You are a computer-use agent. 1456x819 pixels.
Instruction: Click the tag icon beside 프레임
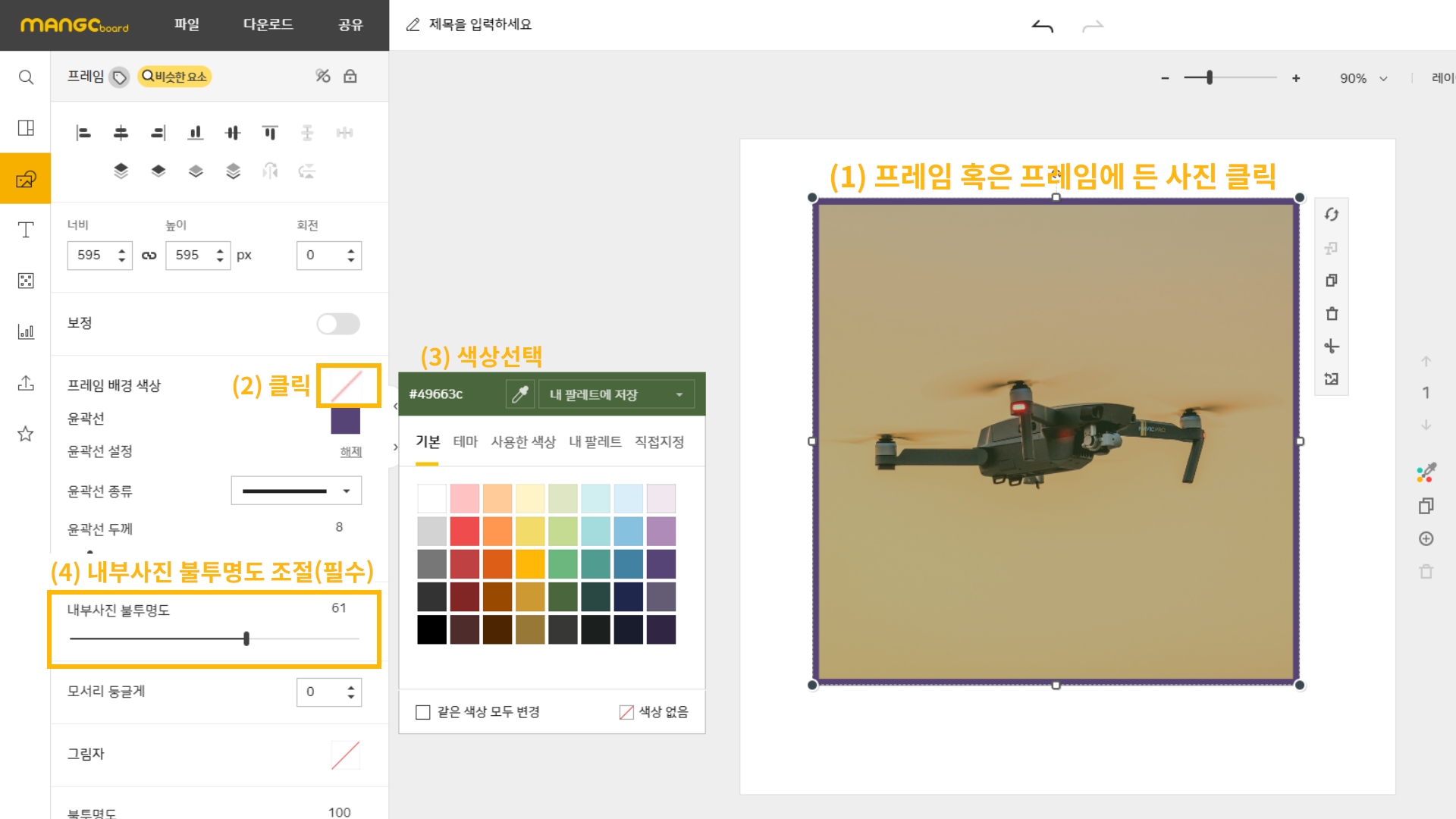click(x=119, y=77)
